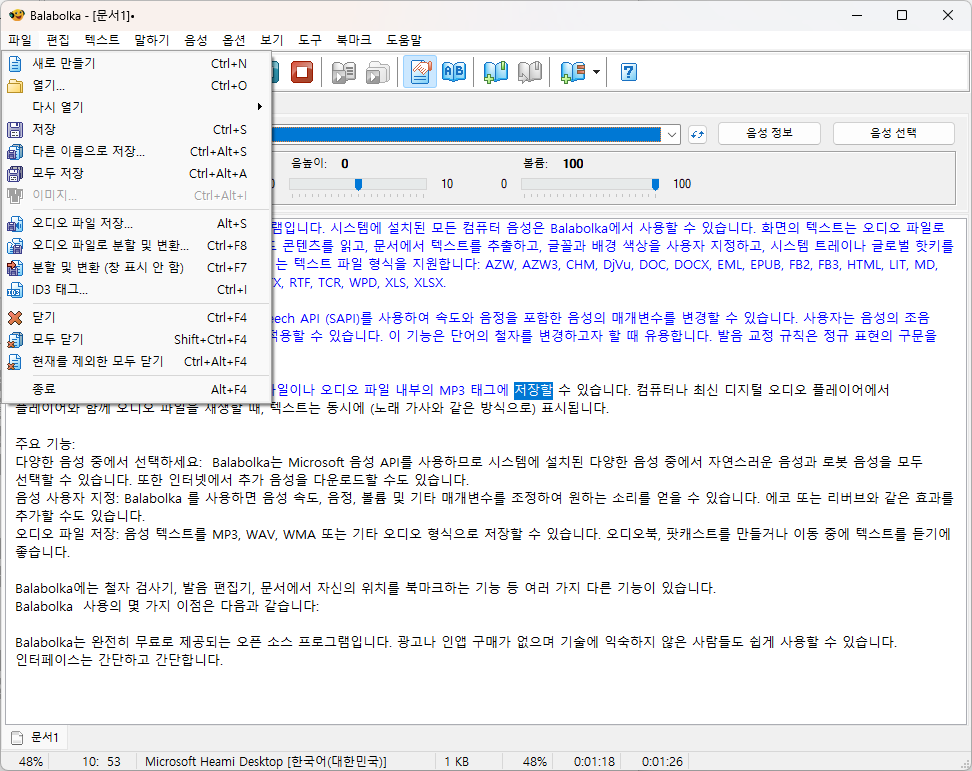Click the named bookmarks icon

click(x=573, y=72)
